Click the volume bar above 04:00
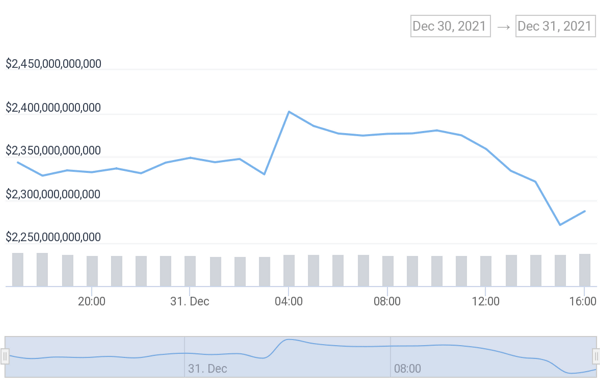The width and height of the screenshot is (600, 381). [x=289, y=270]
